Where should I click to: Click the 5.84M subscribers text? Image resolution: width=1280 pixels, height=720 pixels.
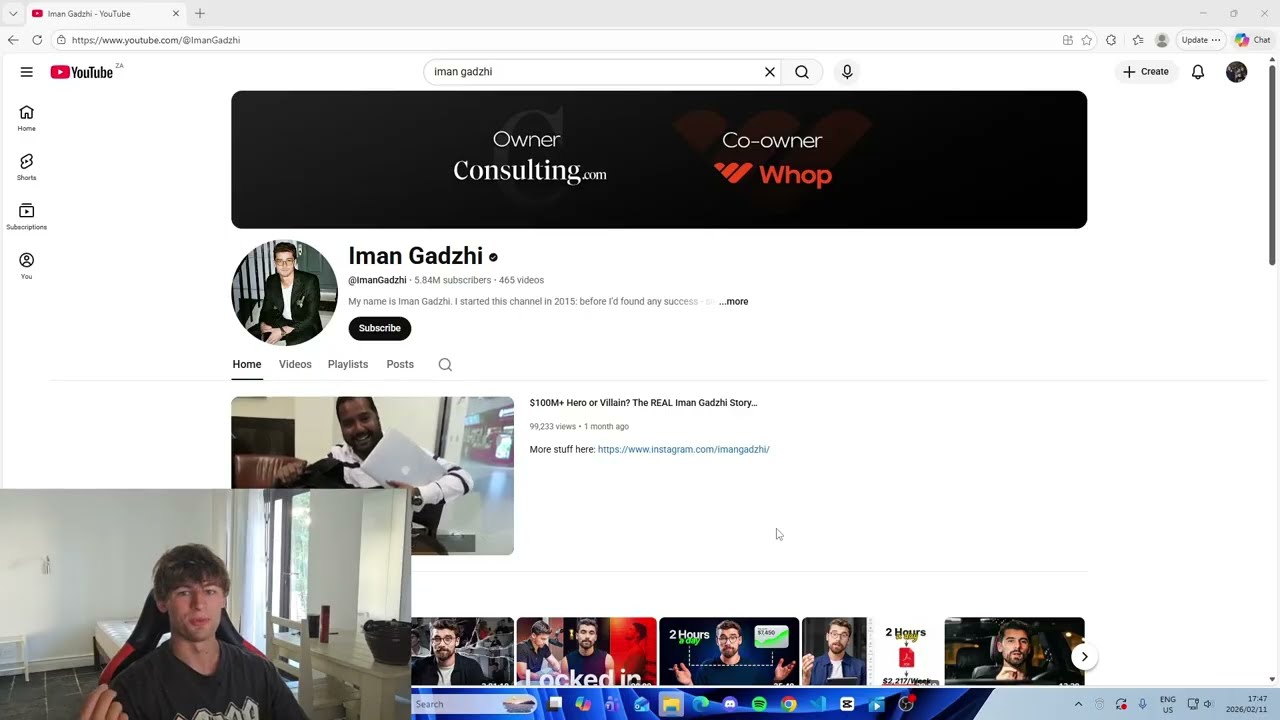click(x=453, y=280)
